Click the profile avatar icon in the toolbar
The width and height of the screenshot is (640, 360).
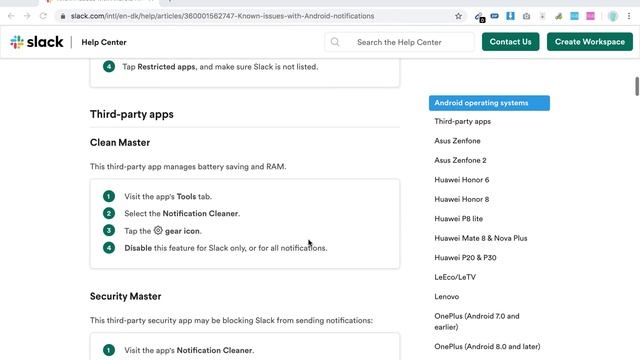(x=613, y=16)
